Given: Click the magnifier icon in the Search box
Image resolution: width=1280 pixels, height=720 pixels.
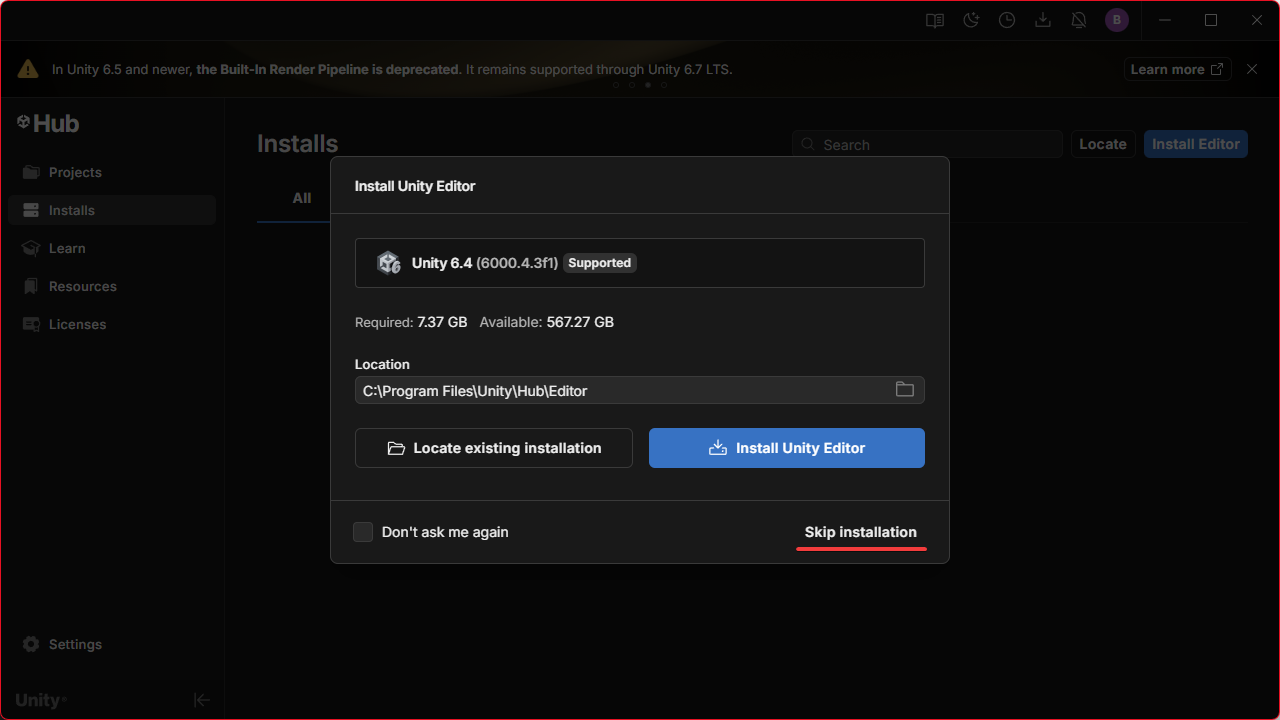Looking at the screenshot, I should [x=808, y=145].
